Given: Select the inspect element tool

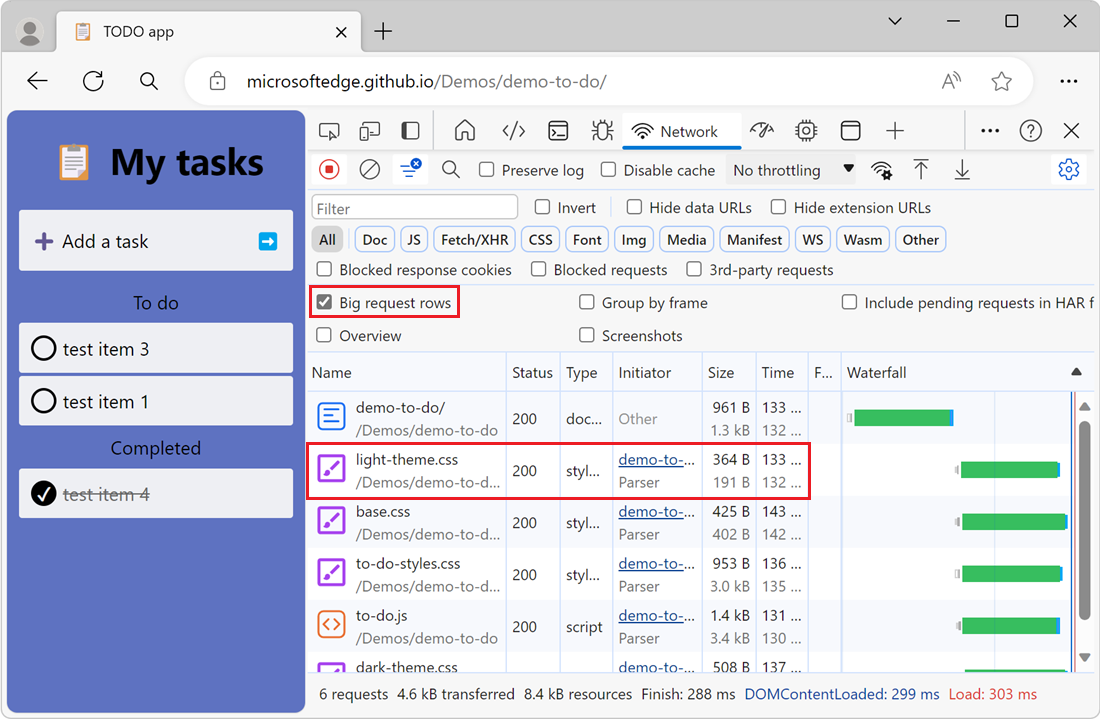Looking at the screenshot, I should 329,130.
